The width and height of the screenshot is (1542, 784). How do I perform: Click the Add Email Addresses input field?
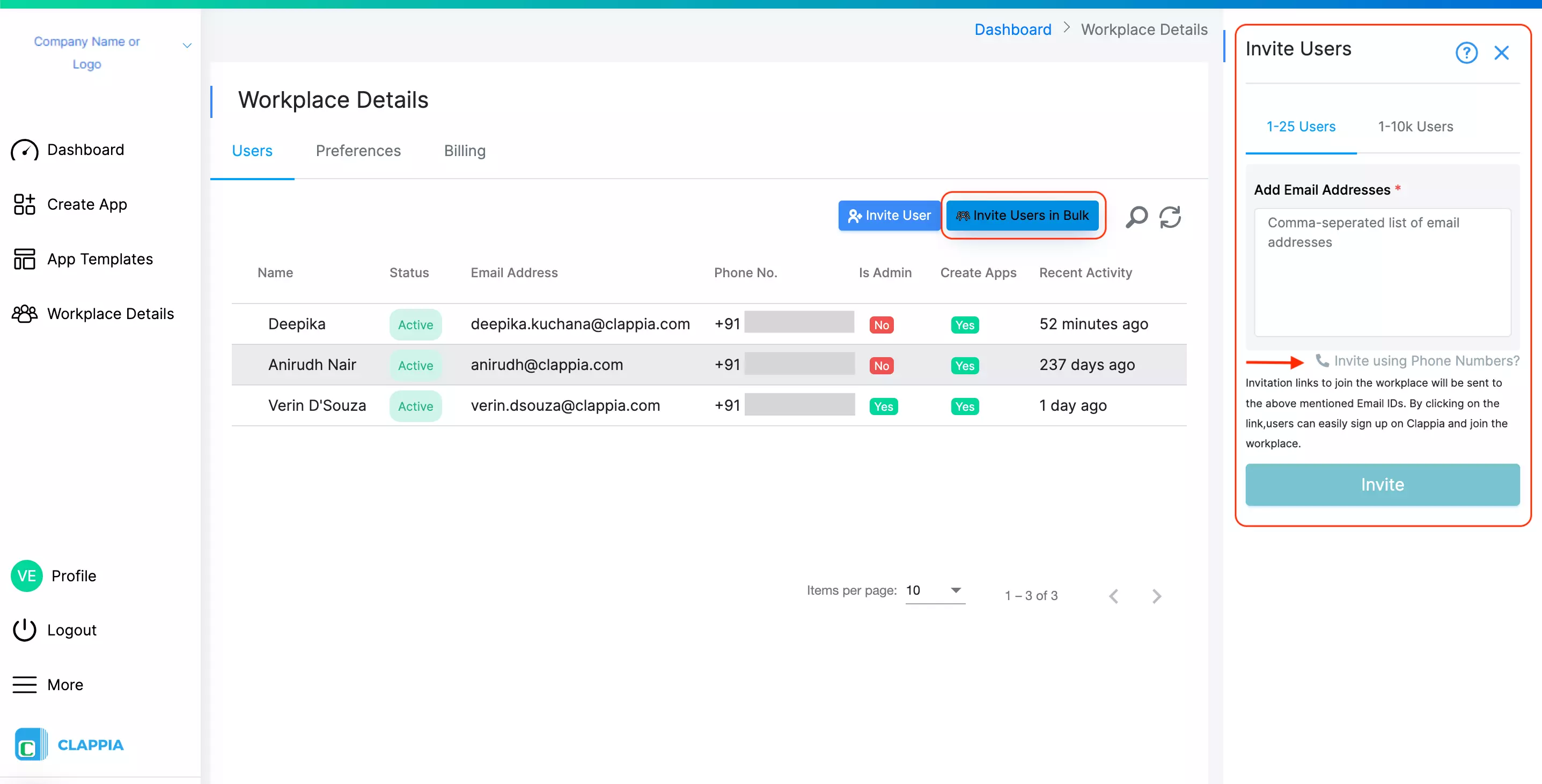[x=1382, y=270]
